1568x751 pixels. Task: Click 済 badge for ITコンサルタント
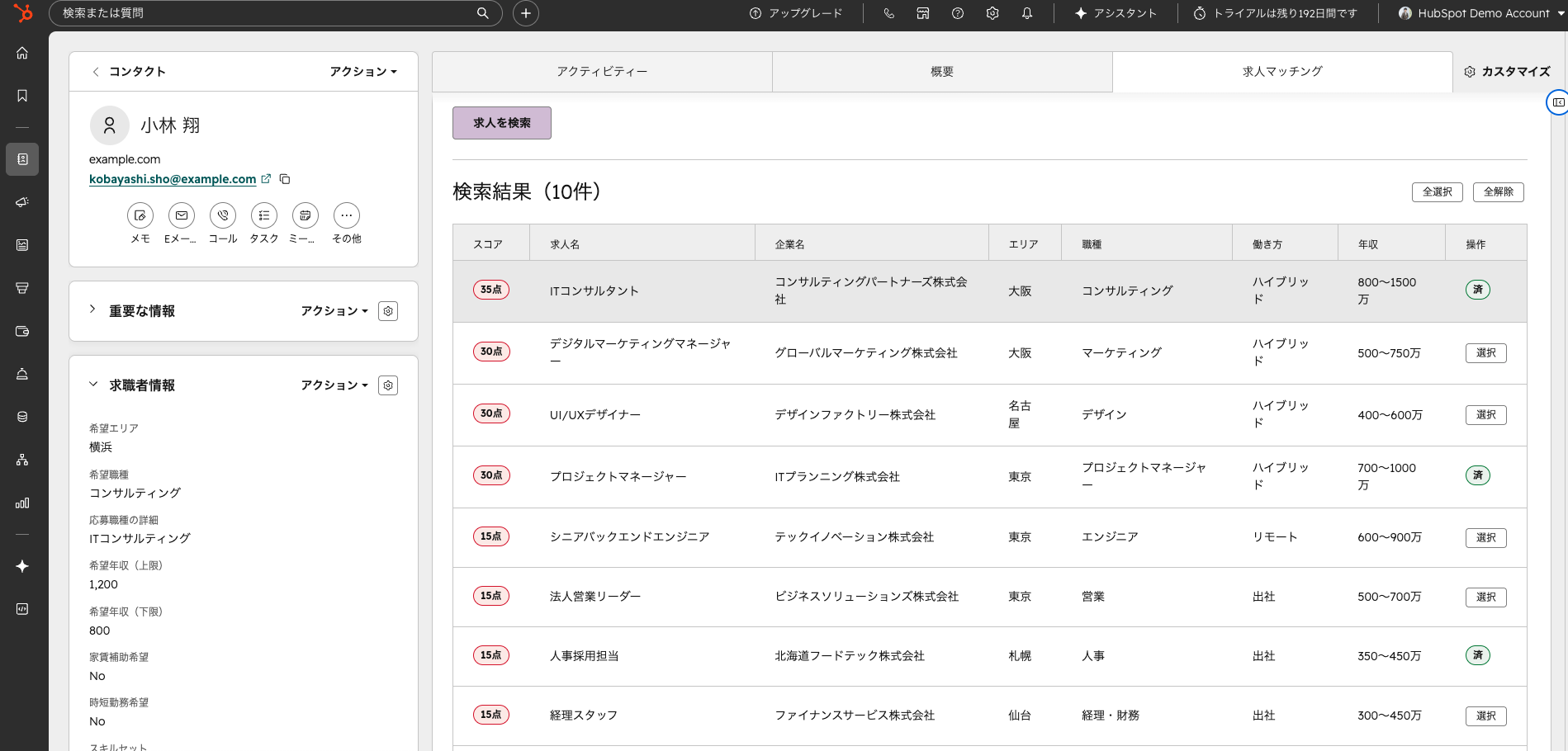[1478, 290]
